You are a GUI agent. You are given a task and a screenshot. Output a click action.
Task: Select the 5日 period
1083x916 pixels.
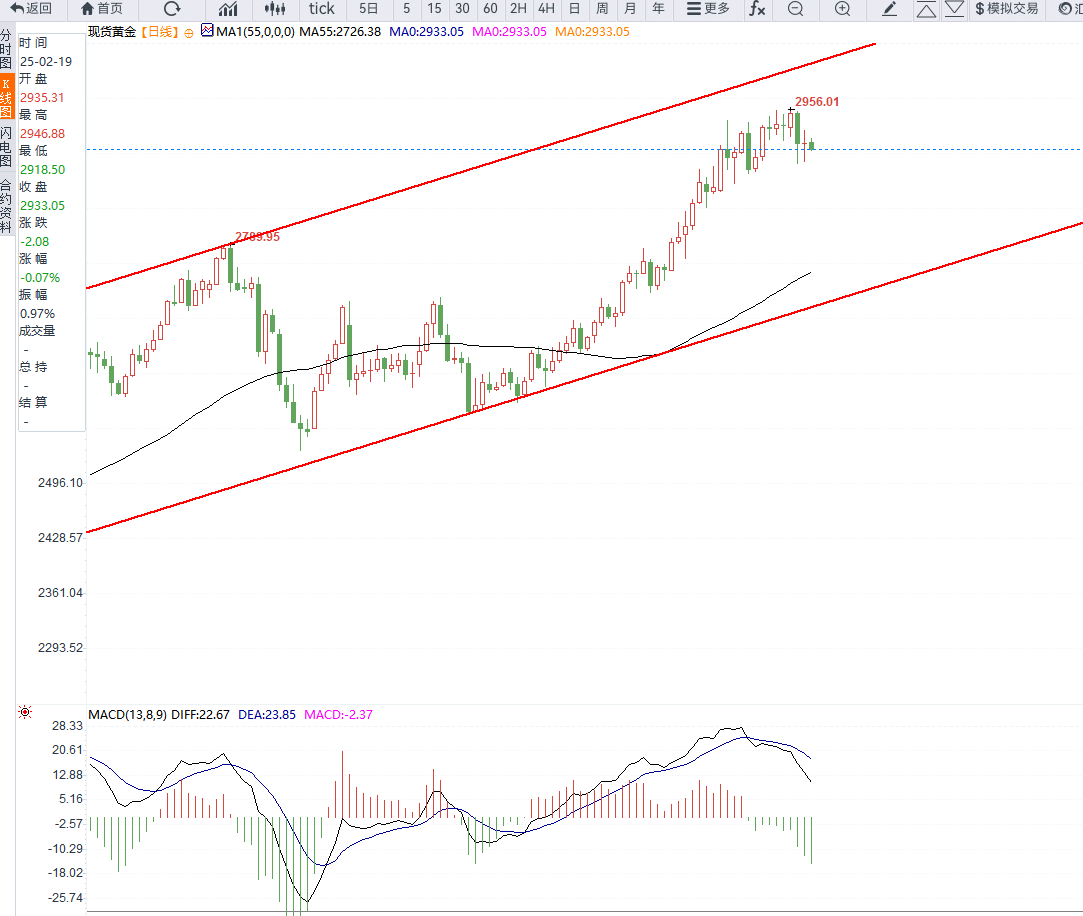click(x=369, y=9)
